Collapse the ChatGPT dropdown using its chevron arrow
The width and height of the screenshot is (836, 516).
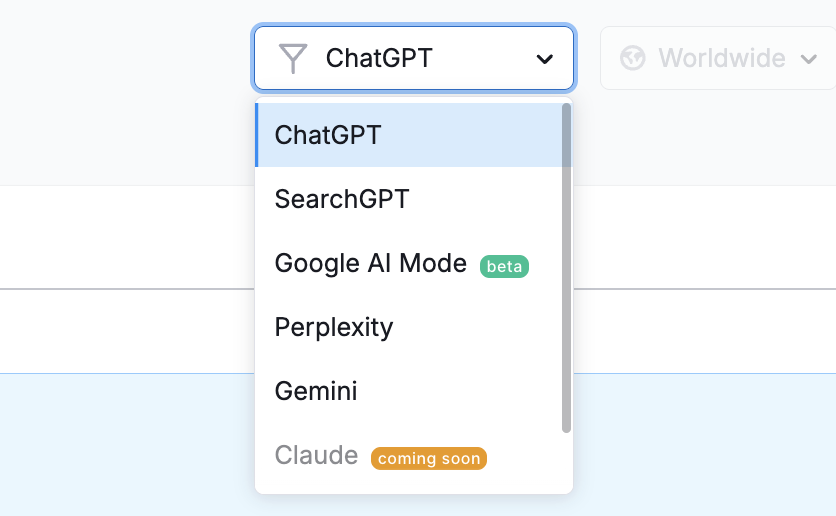click(x=544, y=59)
